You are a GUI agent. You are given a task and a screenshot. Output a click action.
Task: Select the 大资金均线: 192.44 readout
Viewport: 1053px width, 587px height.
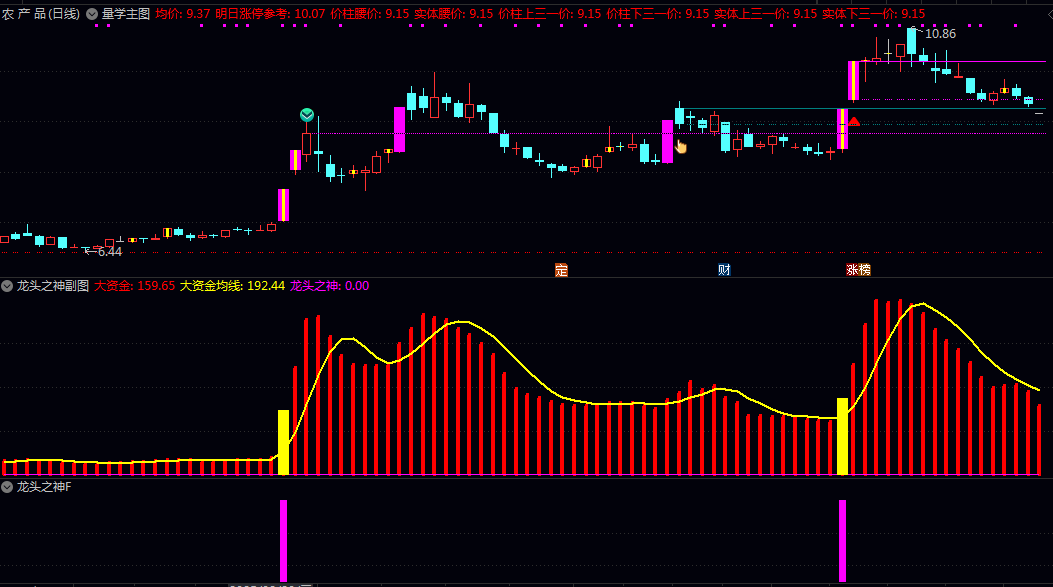(232, 286)
